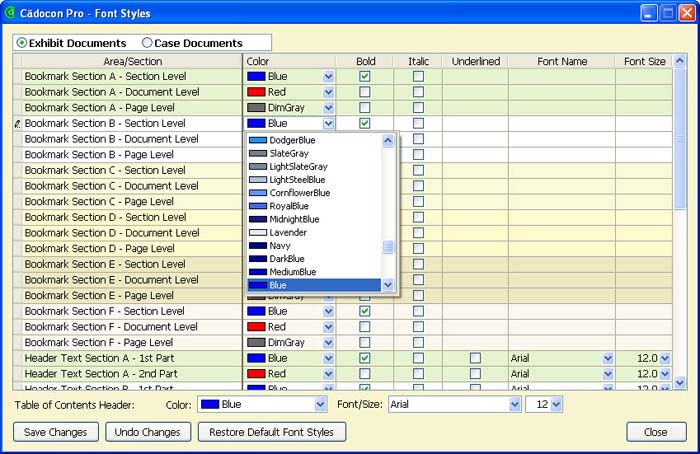This screenshot has width=700, height=454.
Task: Enable Italic for Bookmark Section A - Document Level
Action: (x=418, y=92)
